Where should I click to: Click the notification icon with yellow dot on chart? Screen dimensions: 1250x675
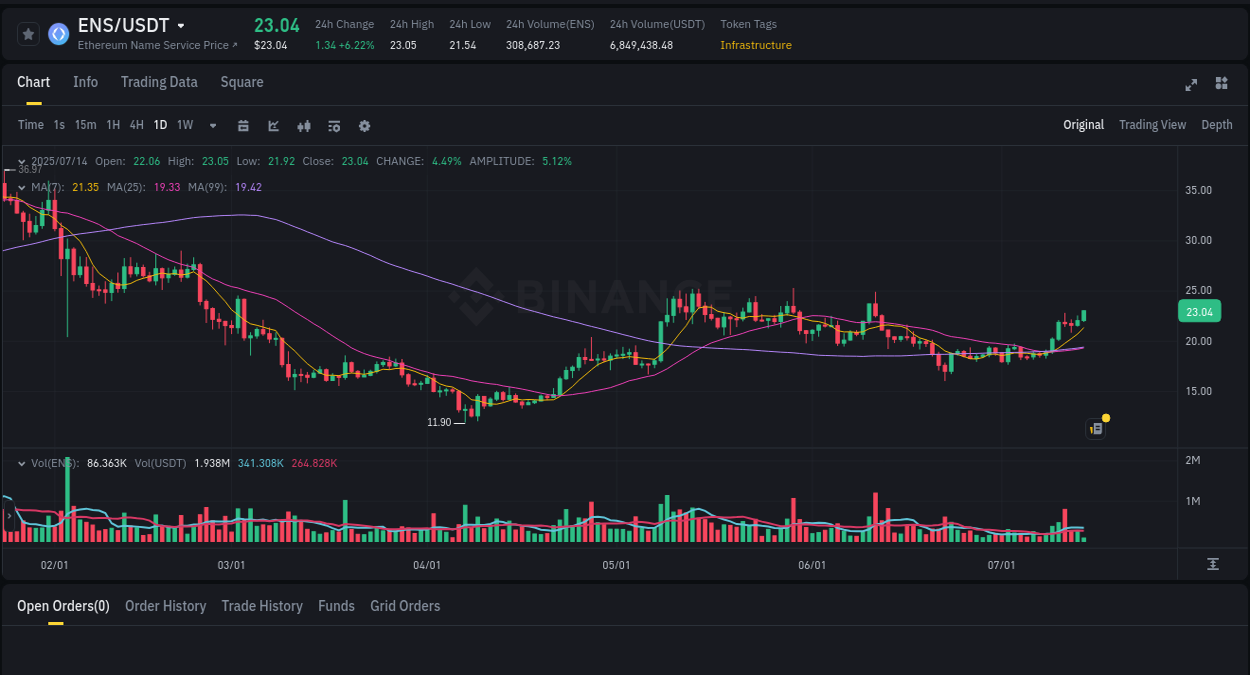point(1095,428)
